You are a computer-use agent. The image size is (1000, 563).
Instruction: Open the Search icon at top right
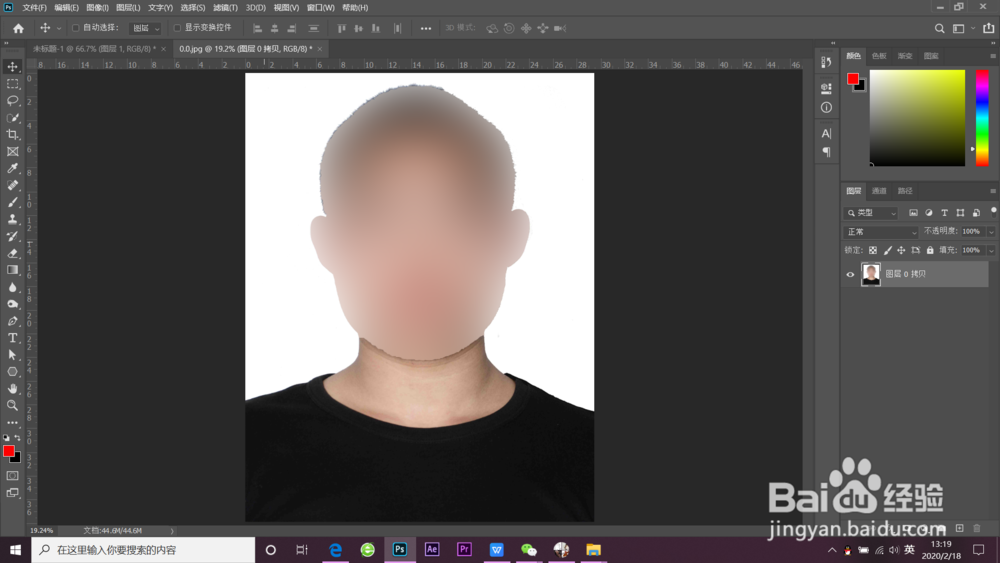pyautogui.click(x=939, y=28)
